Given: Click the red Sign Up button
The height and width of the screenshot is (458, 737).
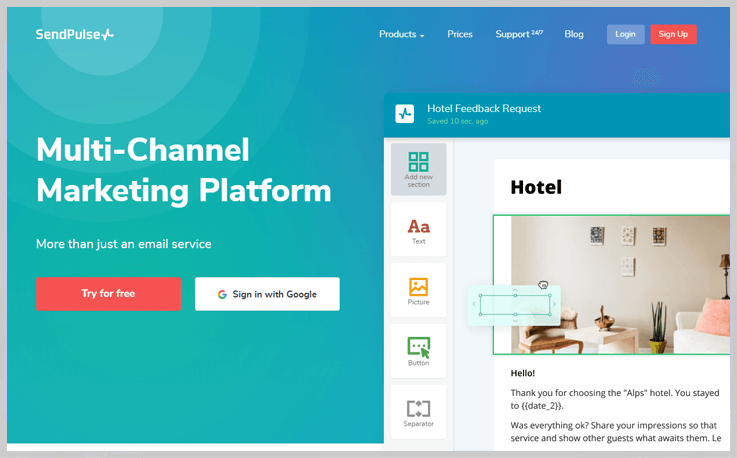Looking at the screenshot, I should [673, 34].
